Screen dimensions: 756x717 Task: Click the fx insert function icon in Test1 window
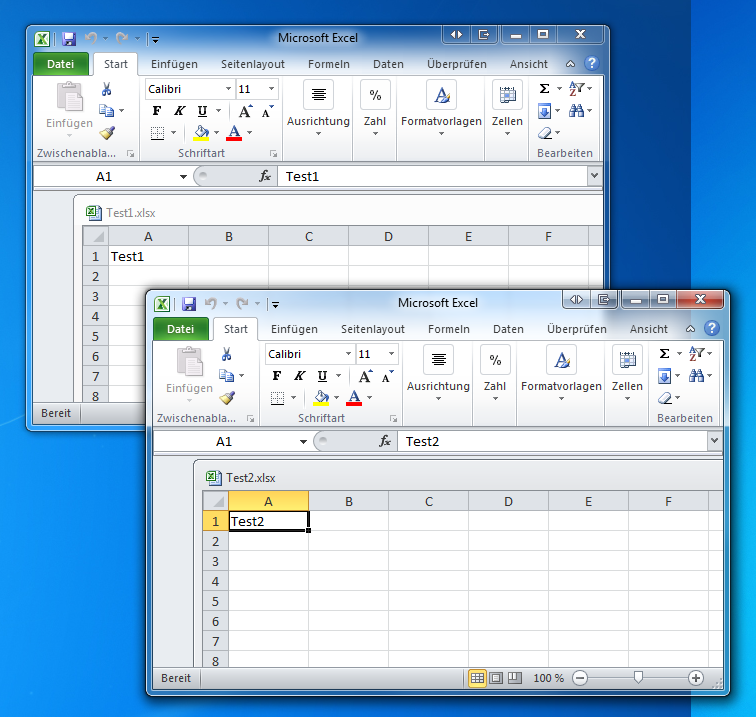click(265, 176)
